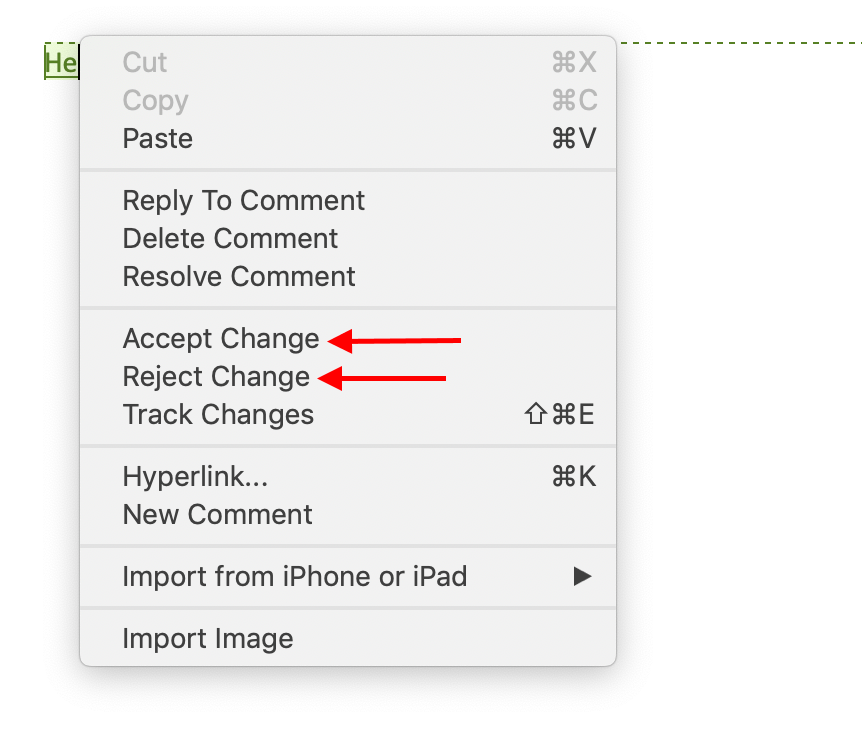
Task: Reject the tracked change
Action: (x=215, y=377)
